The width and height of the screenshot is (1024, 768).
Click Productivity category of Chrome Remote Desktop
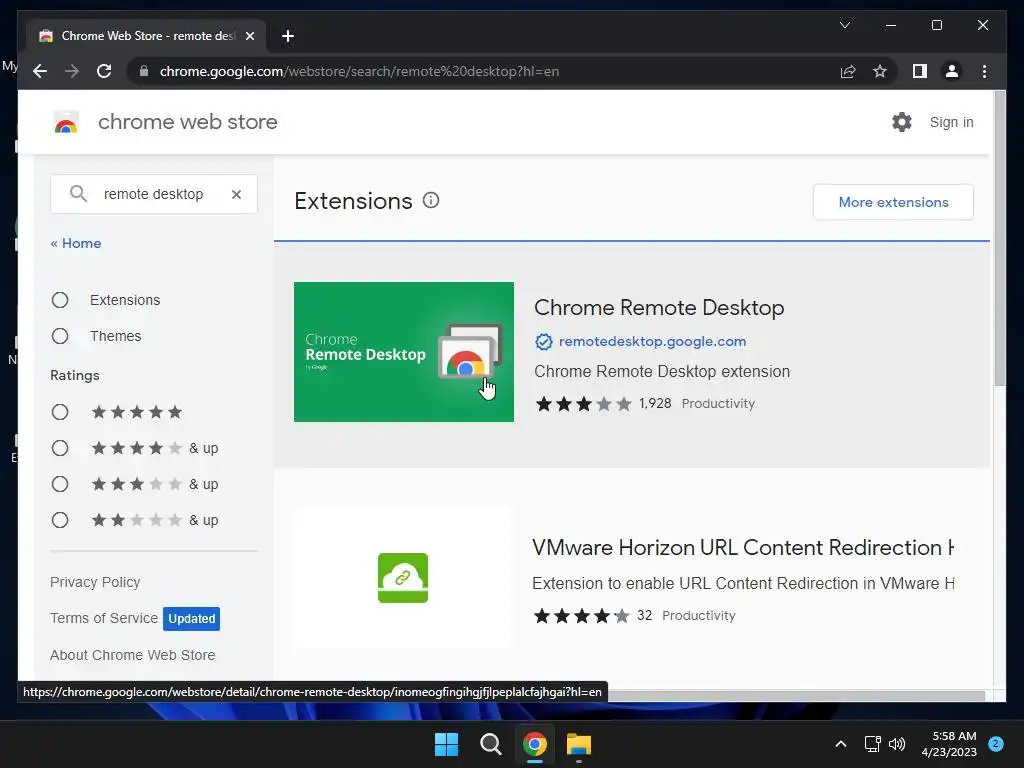[x=718, y=404]
